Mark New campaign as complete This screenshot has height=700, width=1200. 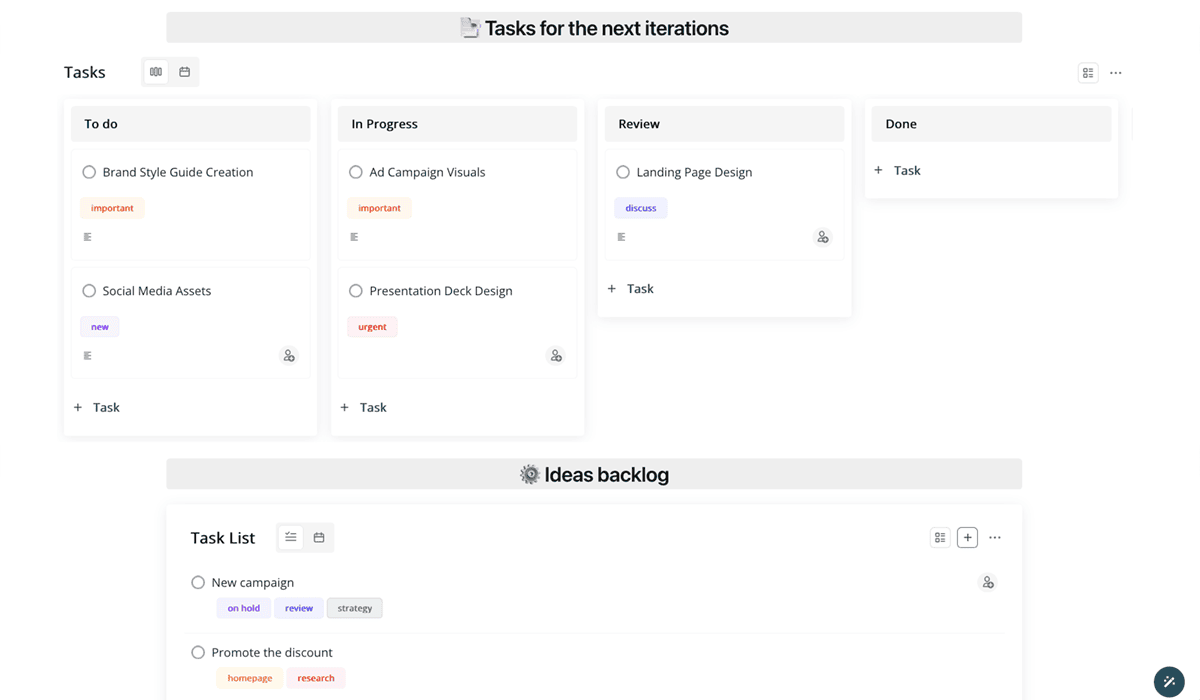[198, 582]
